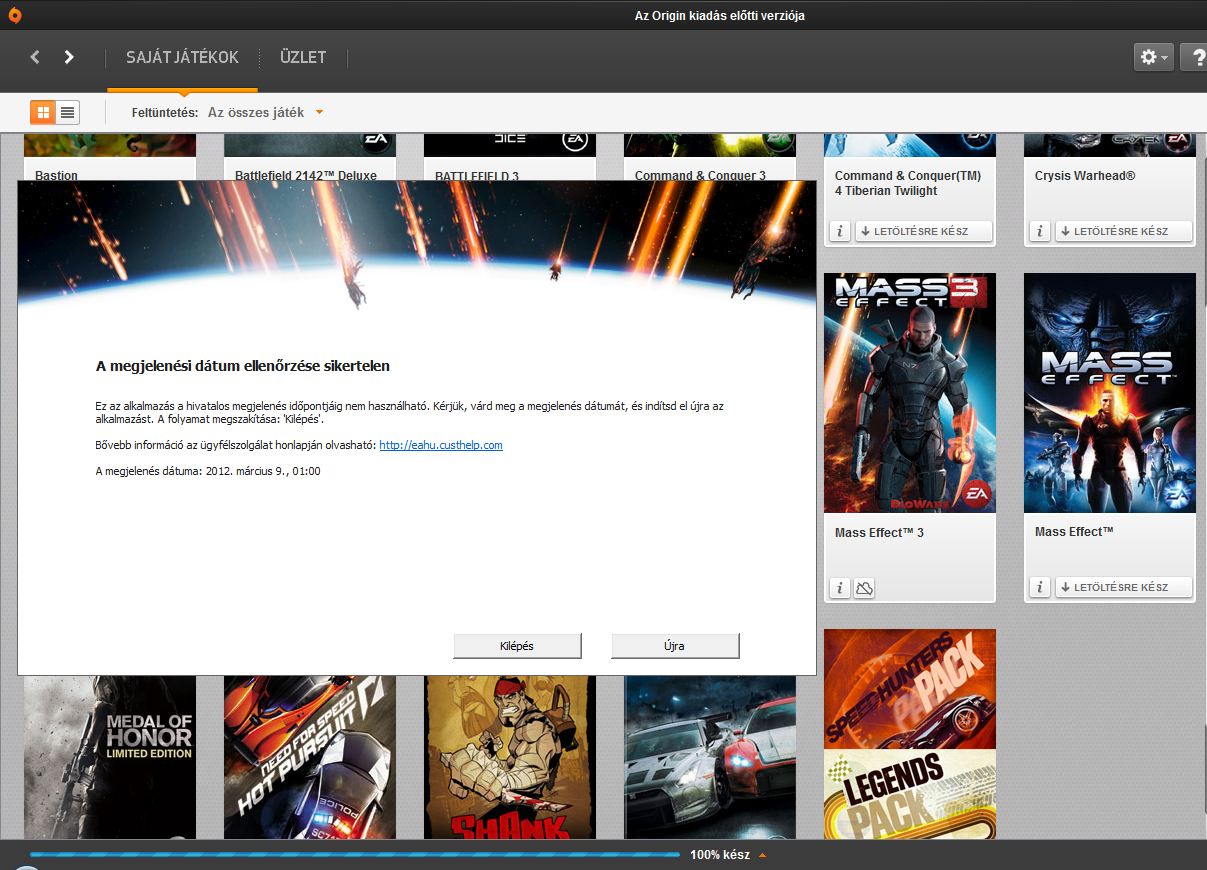The height and width of the screenshot is (870, 1207).
Task: Click the 'Battlefield 2142™ Deluxe' title
Action: pos(306,175)
